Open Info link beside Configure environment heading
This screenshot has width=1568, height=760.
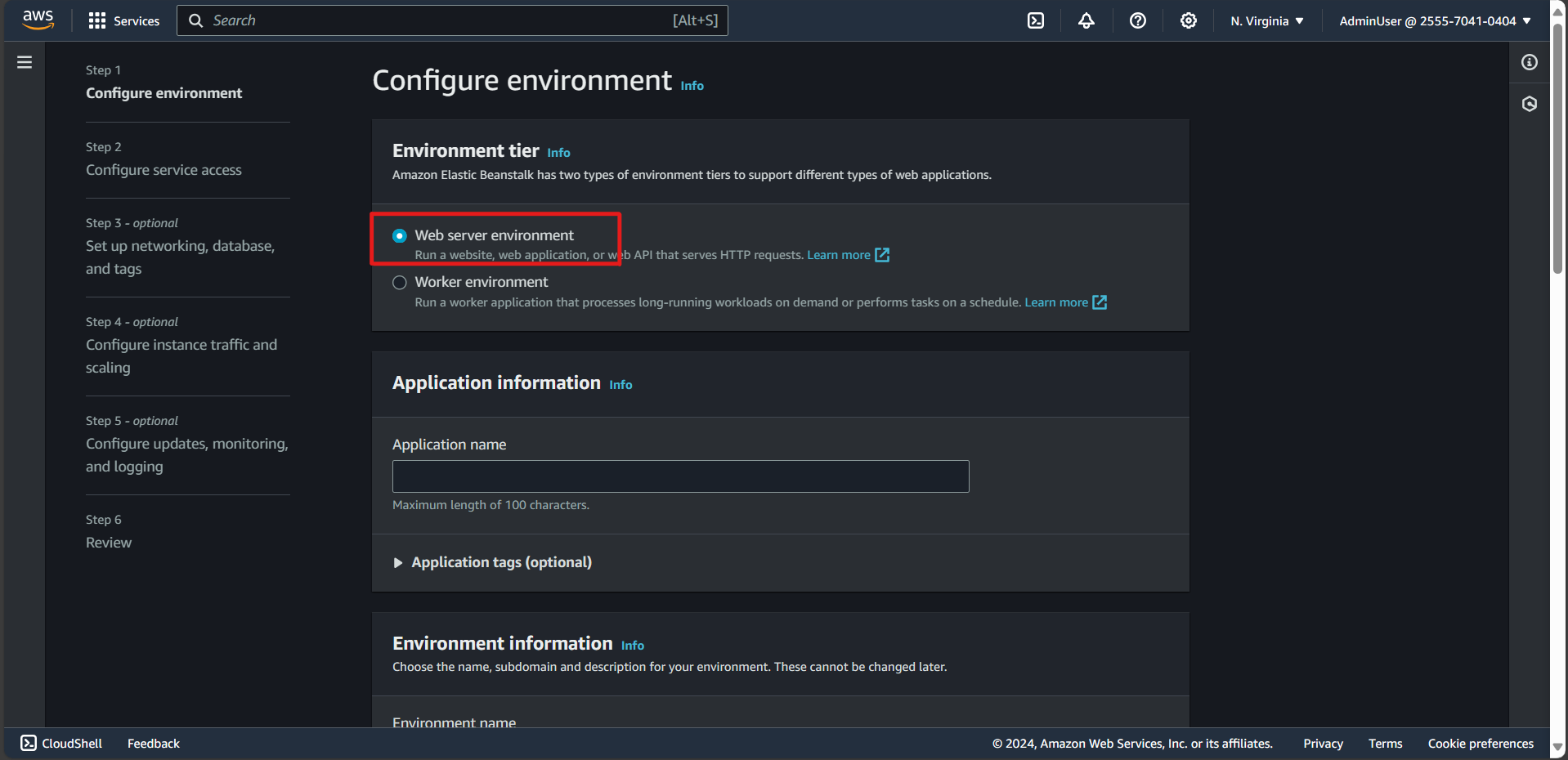point(692,86)
